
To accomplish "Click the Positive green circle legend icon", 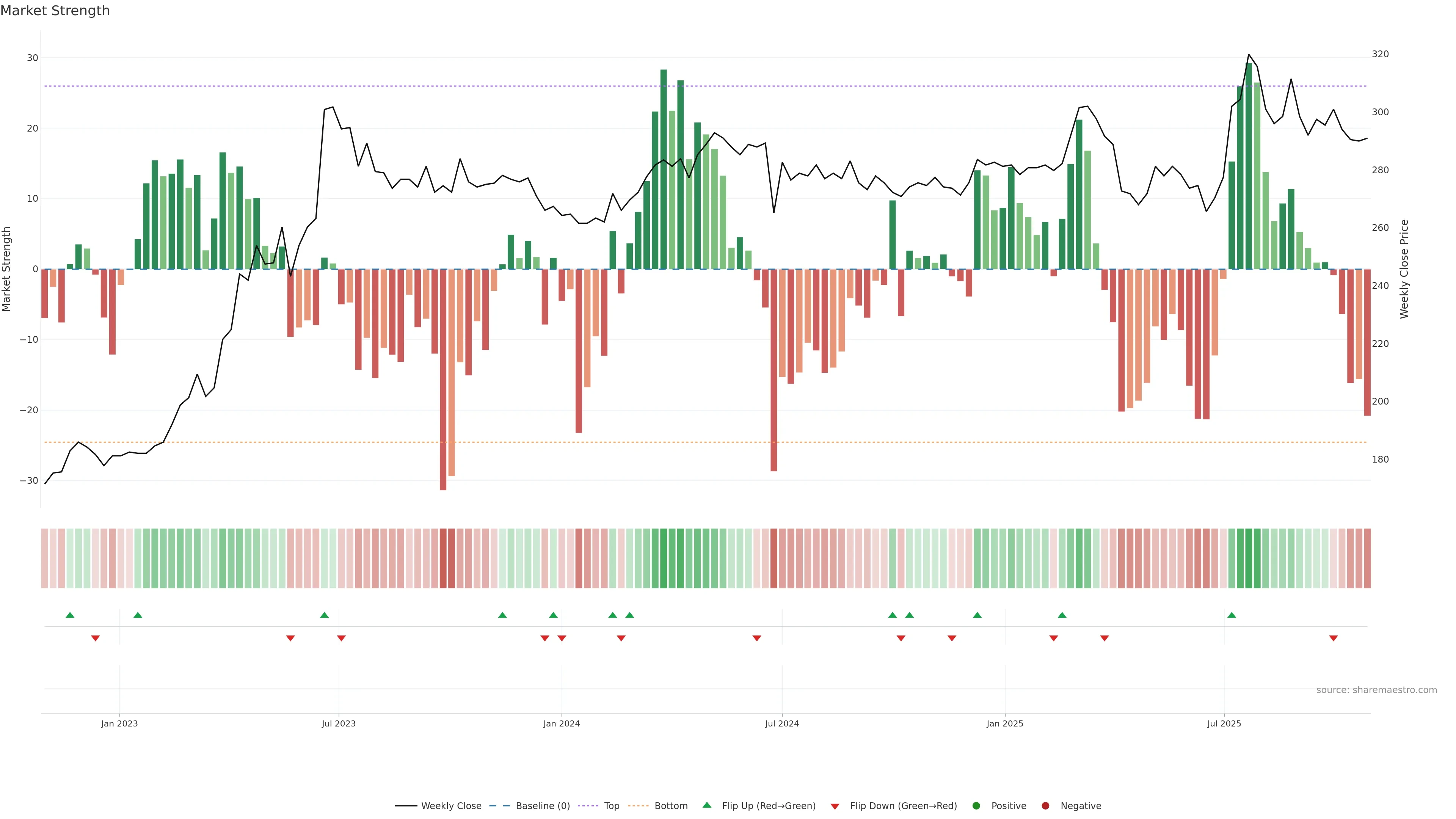I will click(976, 806).
